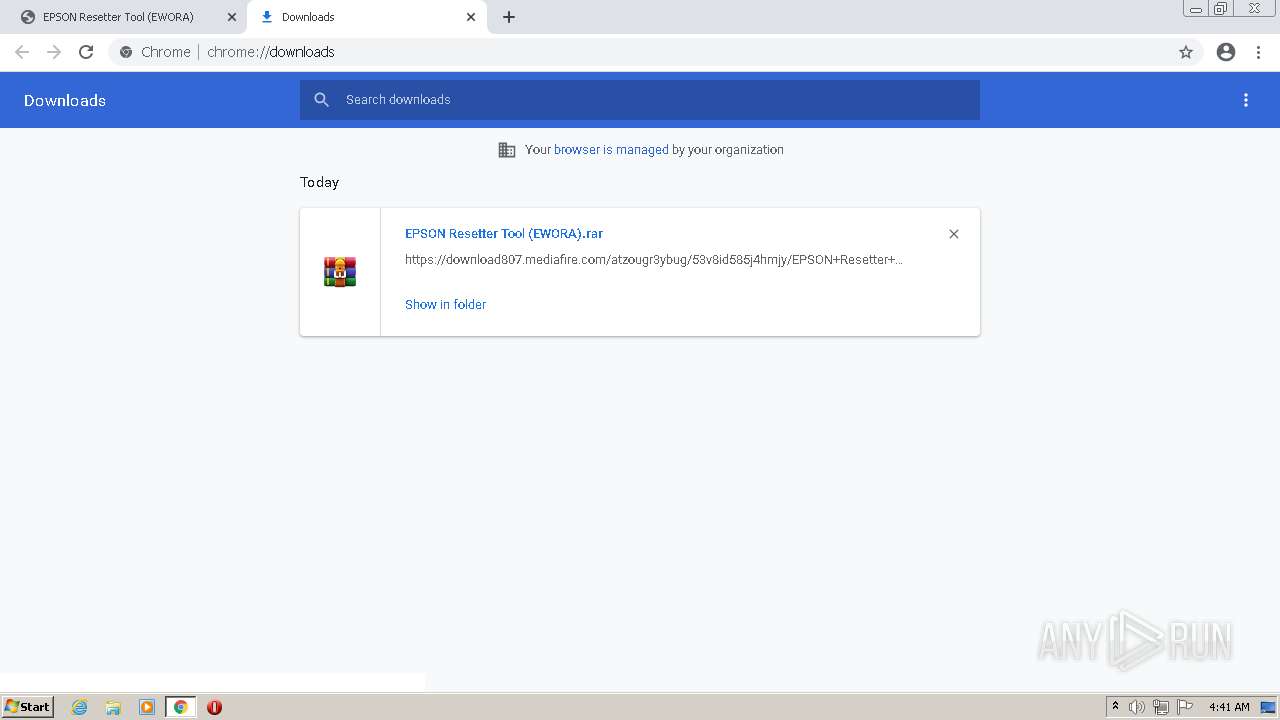Click the Show desktop button
This screenshot has width=1280, height=720.
[x=1269, y=707]
